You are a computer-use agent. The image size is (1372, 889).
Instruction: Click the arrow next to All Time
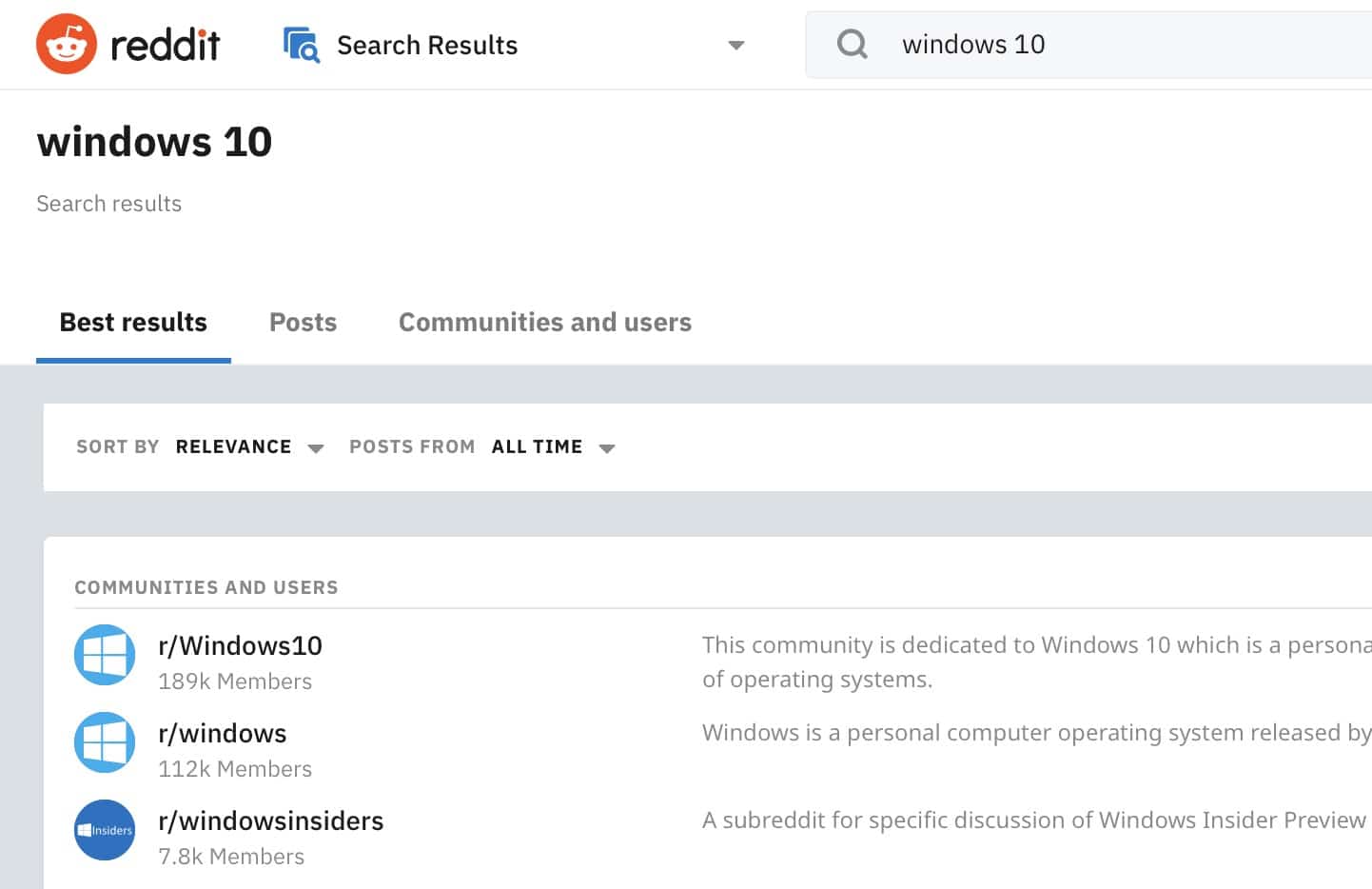(x=607, y=448)
